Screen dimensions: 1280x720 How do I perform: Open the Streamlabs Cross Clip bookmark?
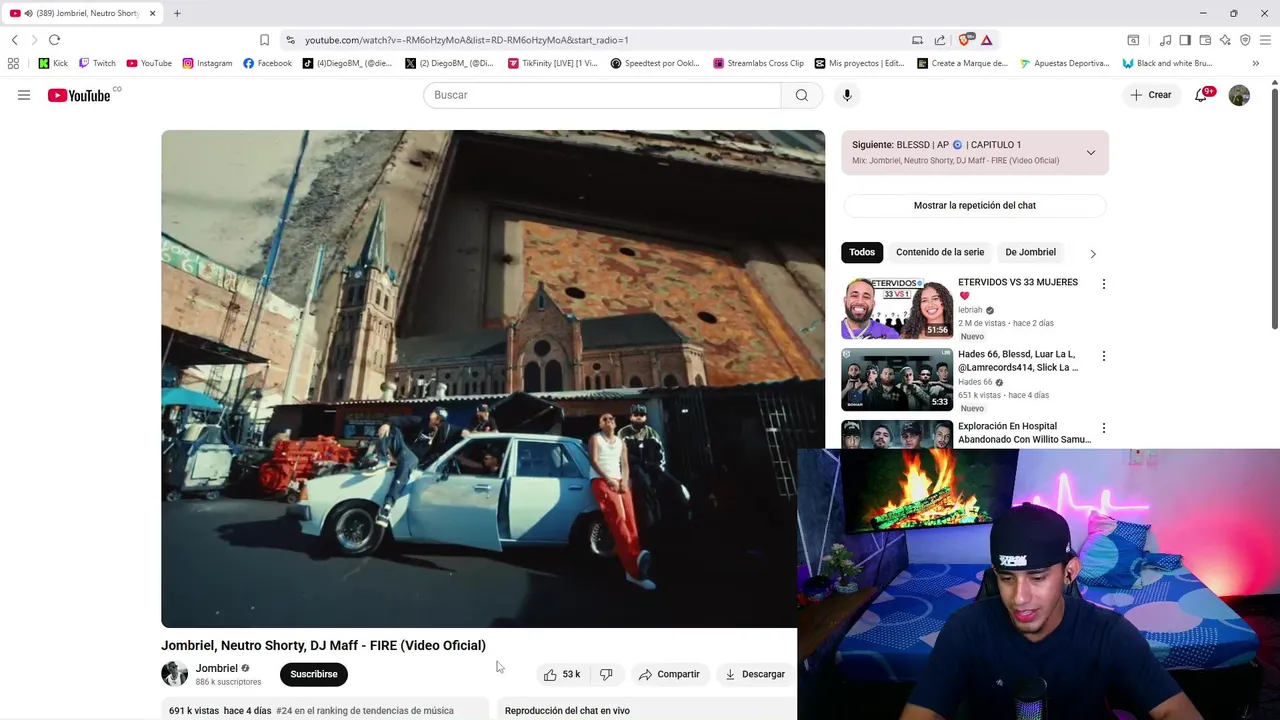[758, 63]
